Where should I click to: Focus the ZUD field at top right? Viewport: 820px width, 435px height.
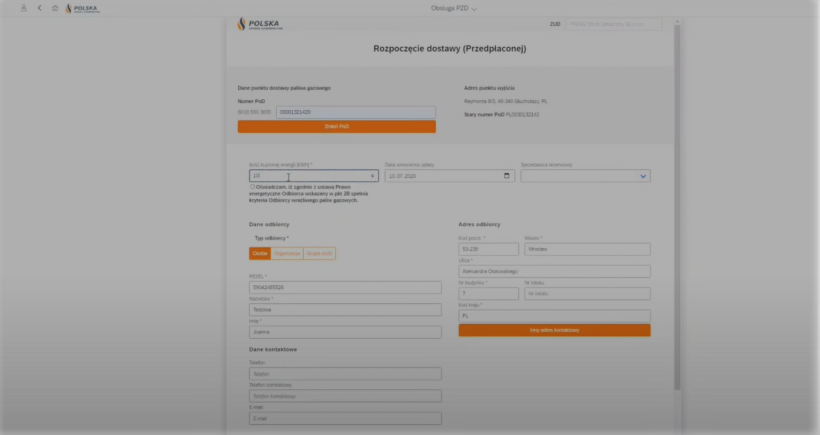pyautogui.click(x=613, y=24)
